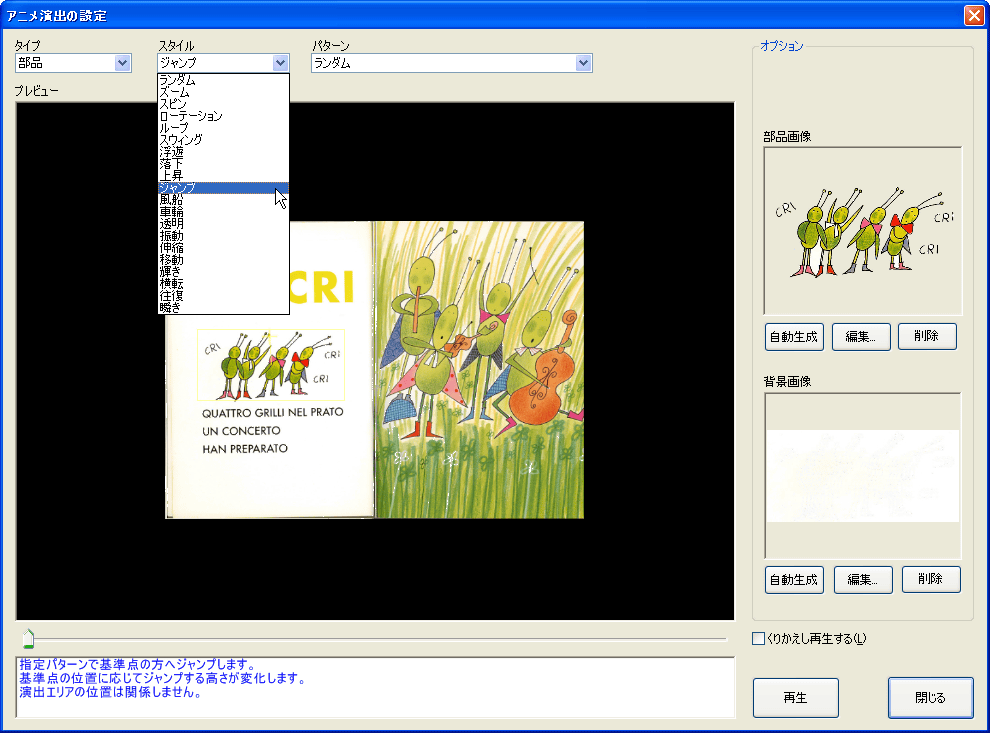Close the アニメ演出の設定 dialog
The height and width of the screenshot is (733, 990).
click(x=974, y=15)
